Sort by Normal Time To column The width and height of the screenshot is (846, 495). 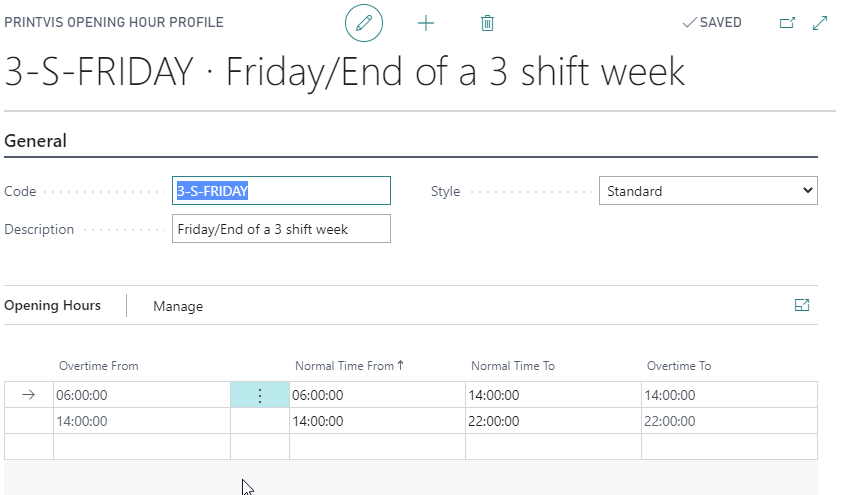point(513,366)
